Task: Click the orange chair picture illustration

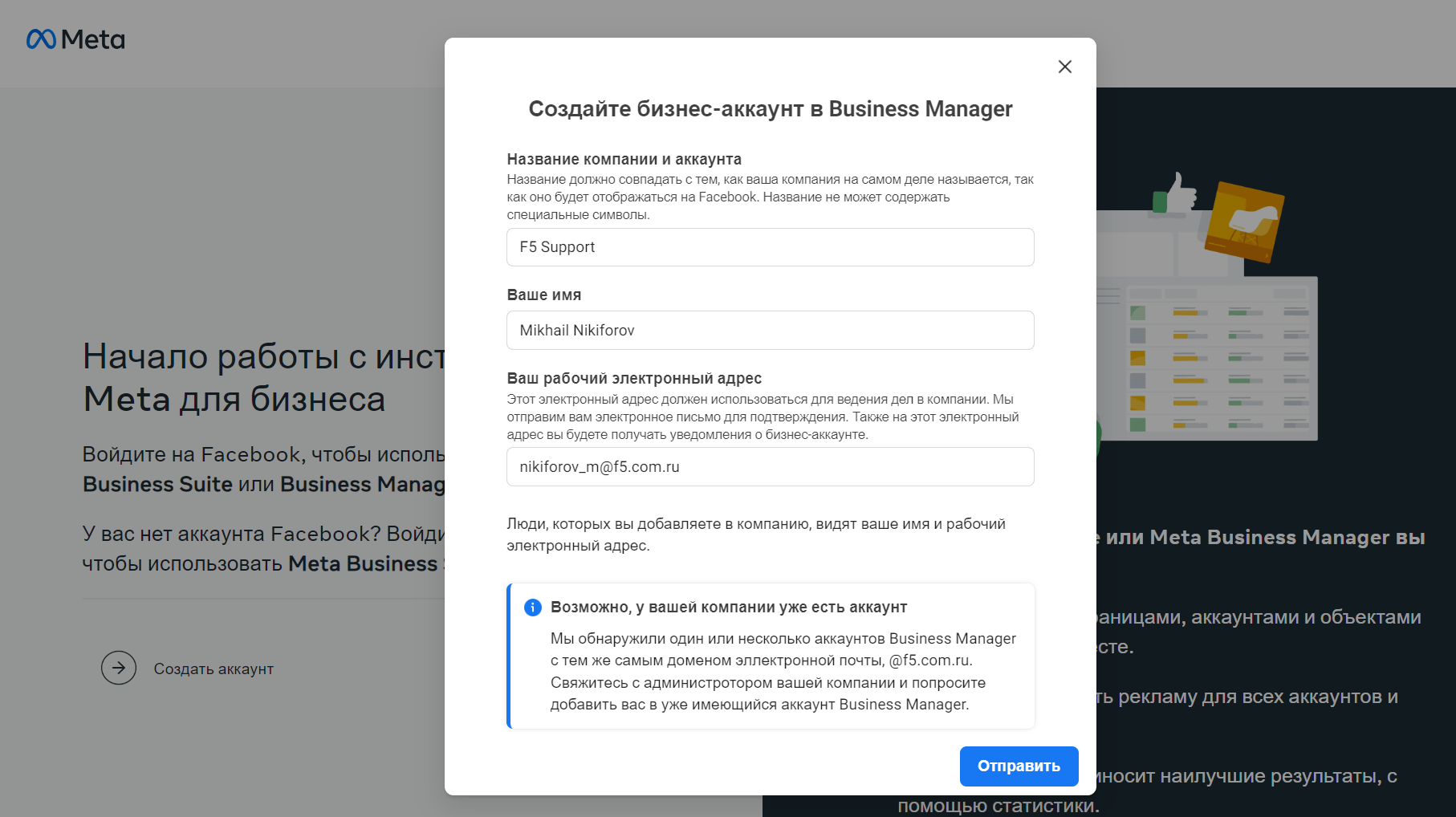Action: (x=1243, y=222)
